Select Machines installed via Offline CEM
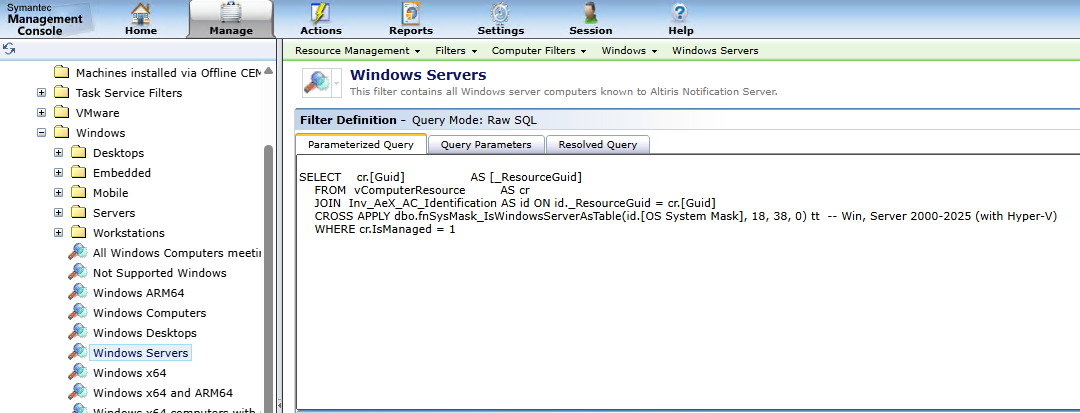Image resolution: width=1080 pixels, height=413 pixels. [x=168, y=72]
